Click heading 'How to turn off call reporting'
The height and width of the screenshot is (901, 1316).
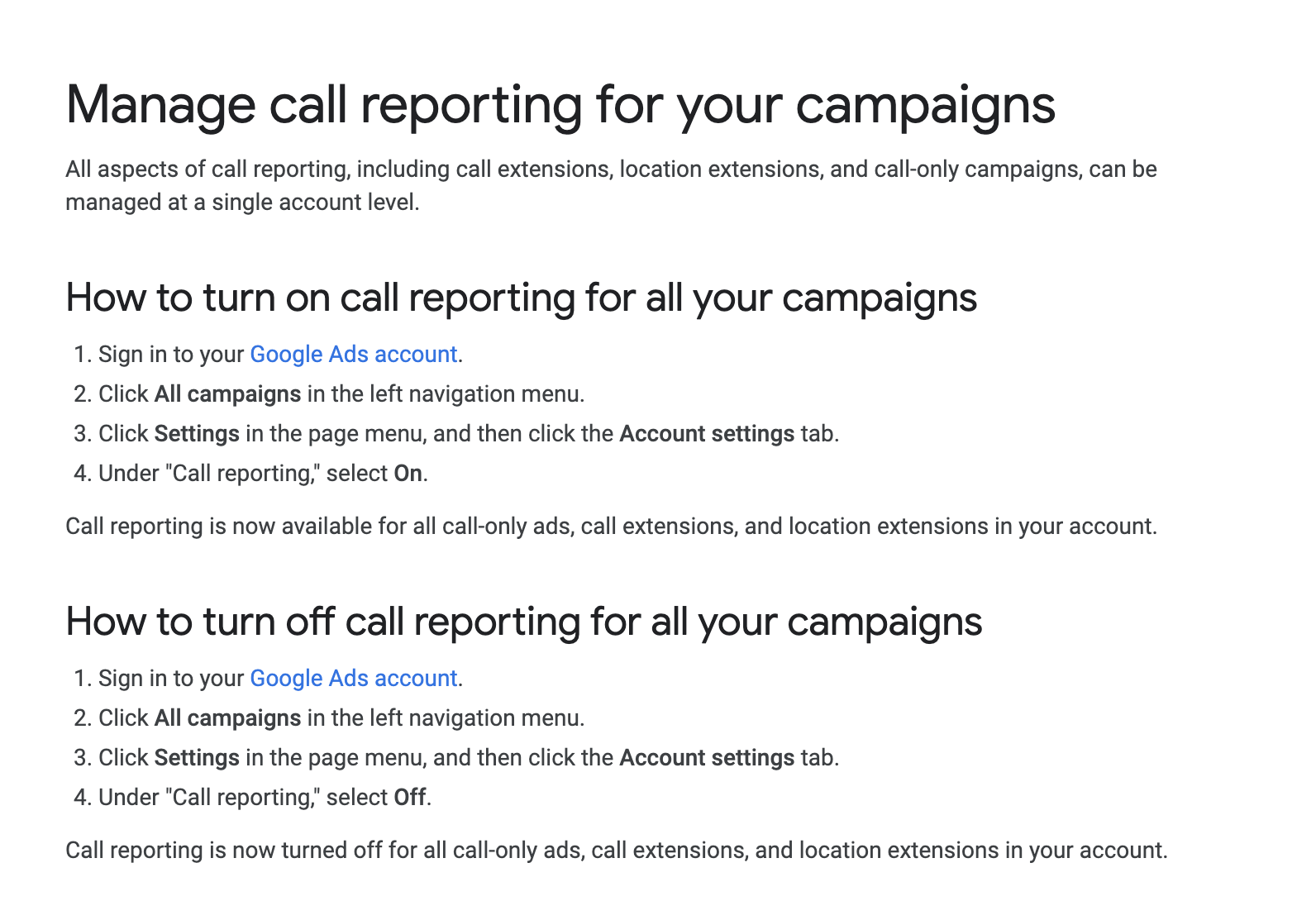click(524, 622)
